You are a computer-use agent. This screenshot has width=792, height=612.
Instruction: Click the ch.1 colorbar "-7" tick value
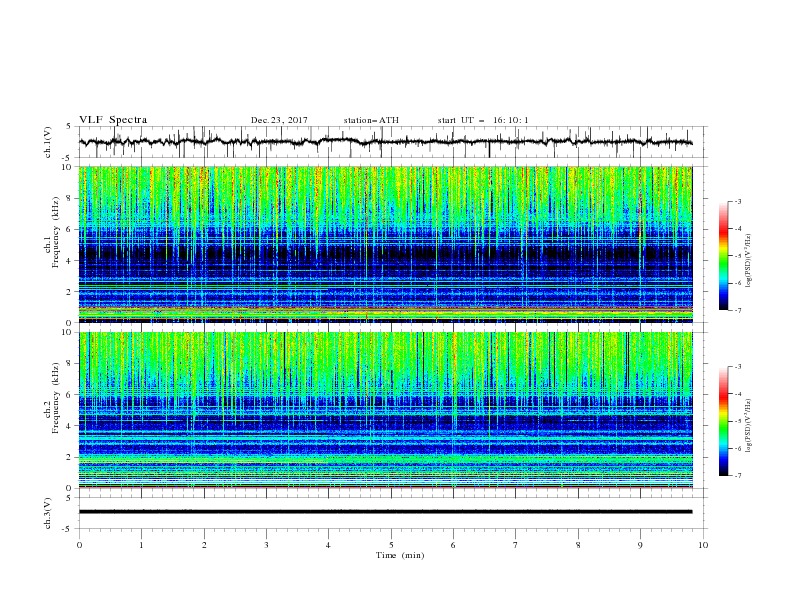coord(738,310)
